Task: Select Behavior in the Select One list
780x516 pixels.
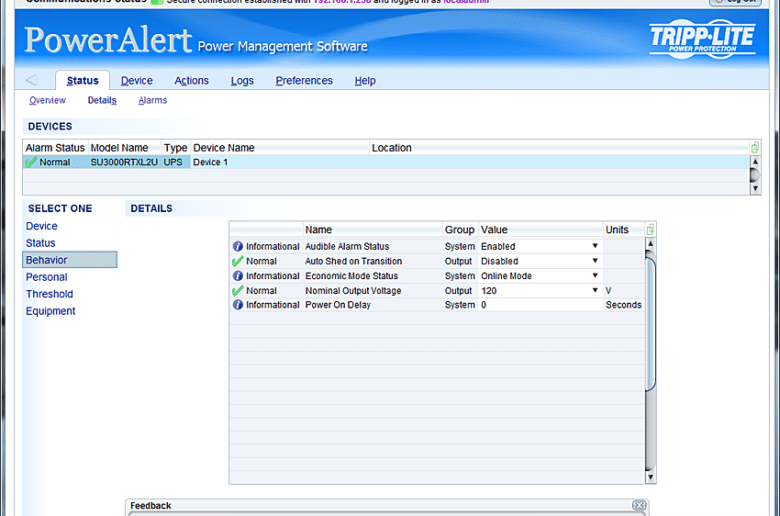Action: pos(70,260)
